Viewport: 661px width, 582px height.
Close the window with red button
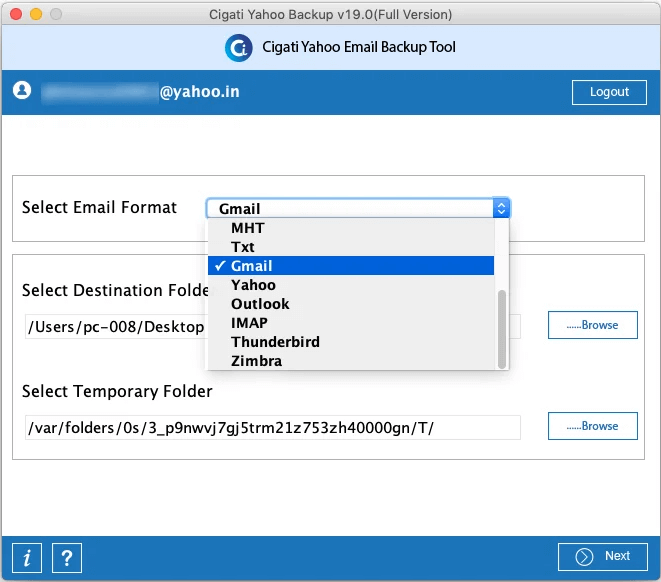point(16,14)
